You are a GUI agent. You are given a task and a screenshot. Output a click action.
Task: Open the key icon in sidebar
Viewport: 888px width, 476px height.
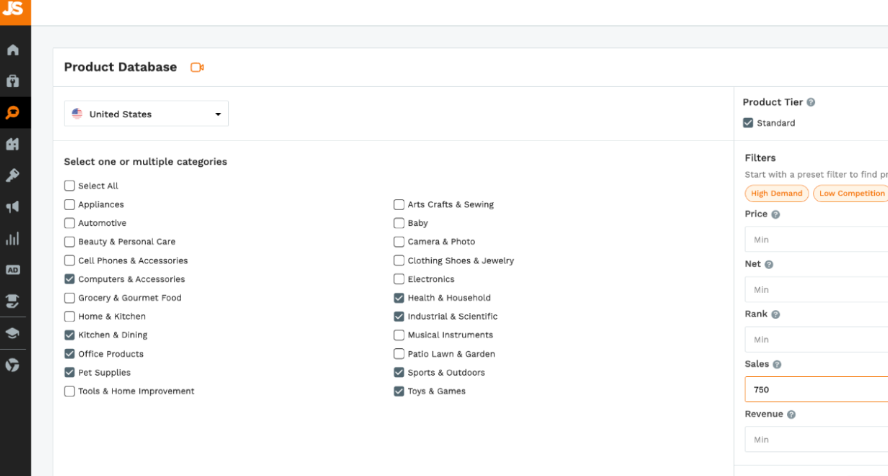tap(12, 175)
